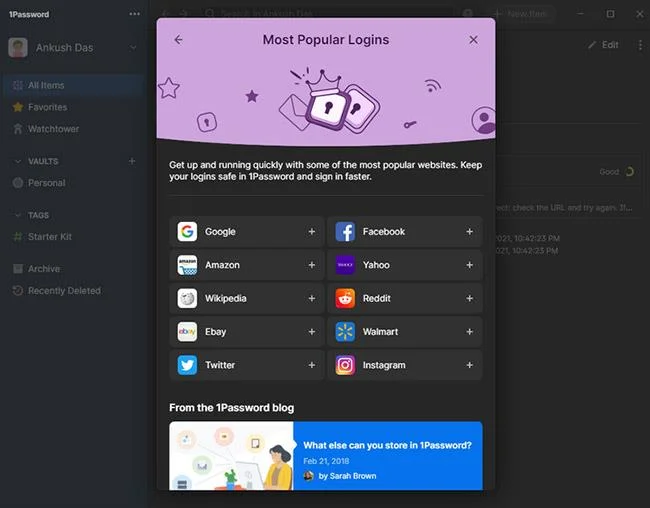Collapse the TAGS section chevron

(18, 215)
